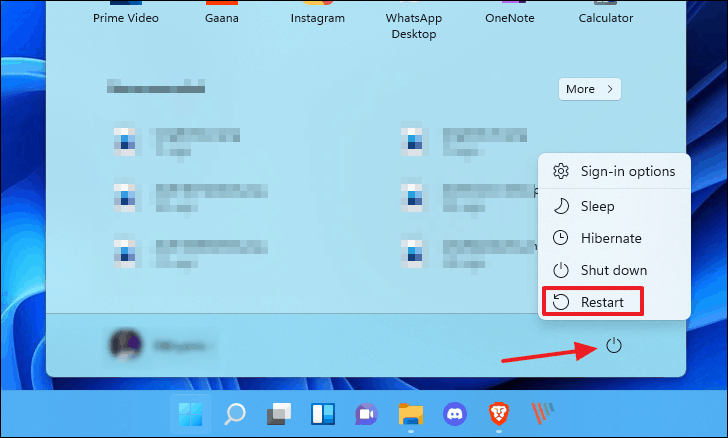This screenshot has width=728, height=438.
Task: Select Restart from the power menu
Action: 590,302
